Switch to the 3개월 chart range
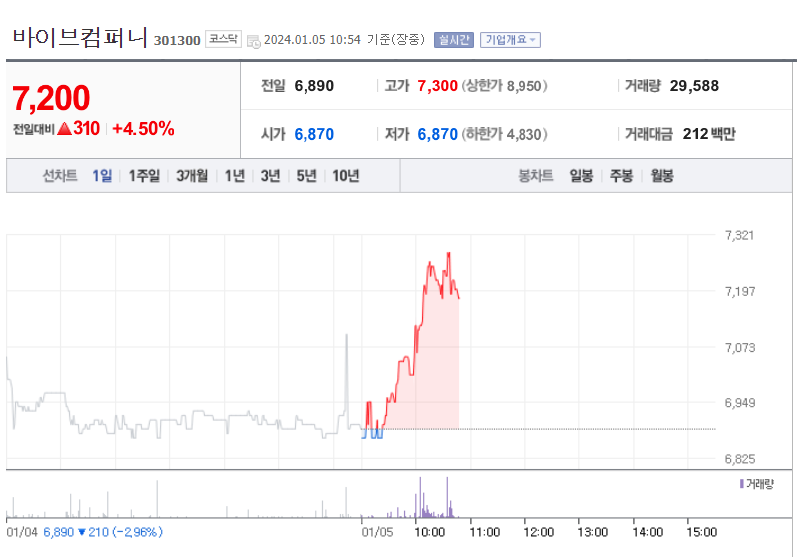This screenshot has height=557, width=797. [x=192, y=176]
